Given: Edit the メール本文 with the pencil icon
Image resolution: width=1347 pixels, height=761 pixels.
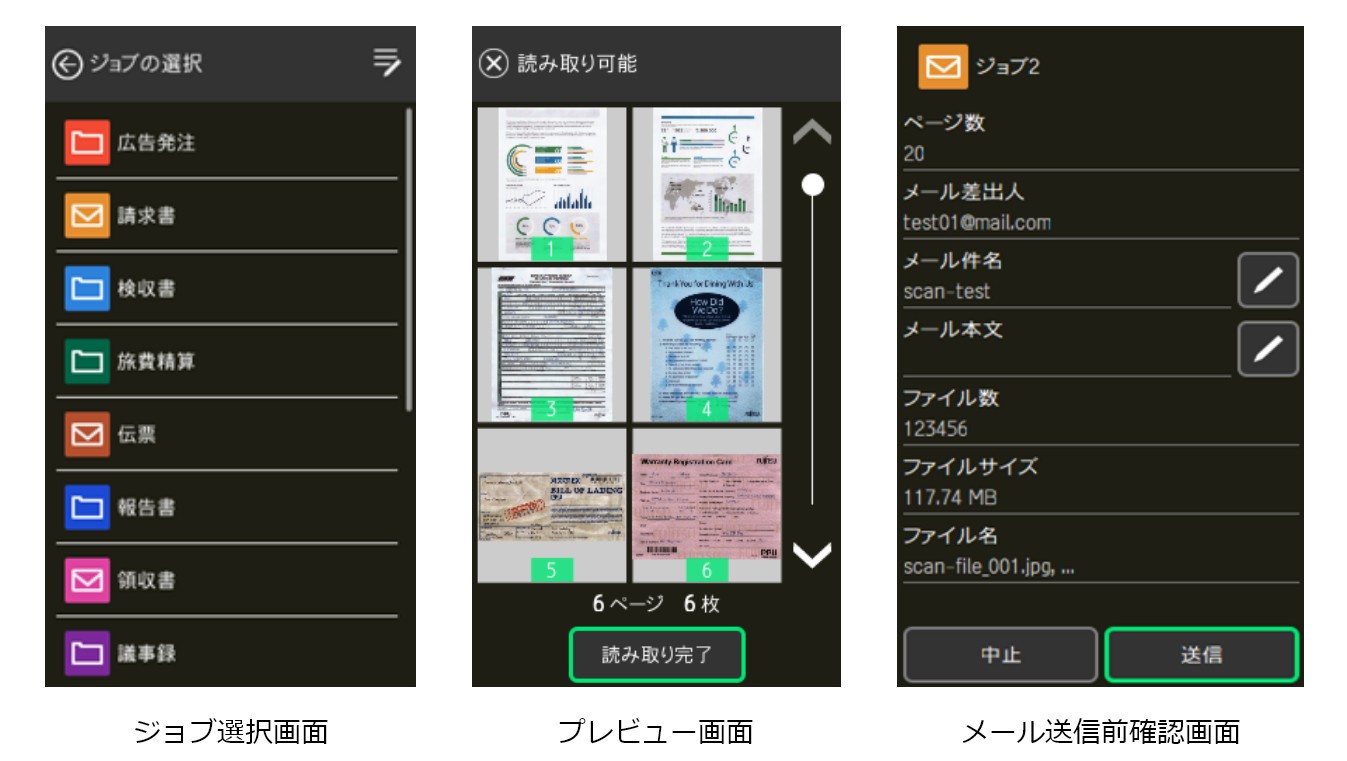Looking at the screenshot, I should tap(1267, 349).
